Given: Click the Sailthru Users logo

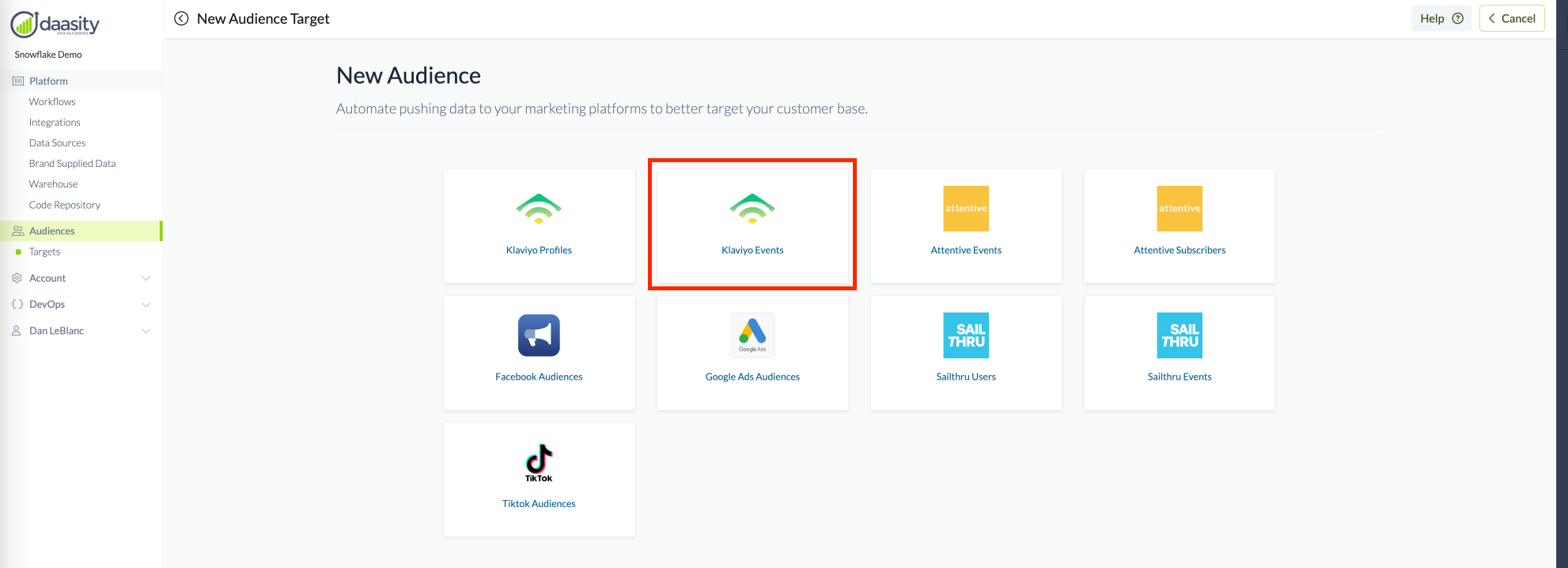Looking at the screenshot, I should pyautogui.click(x=966, y=335).
